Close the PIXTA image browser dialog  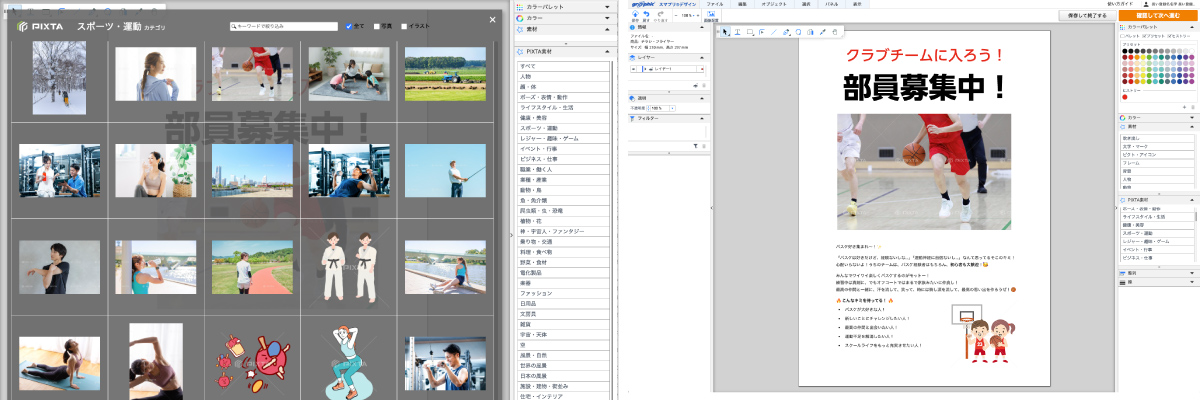[x=492, y=20]
